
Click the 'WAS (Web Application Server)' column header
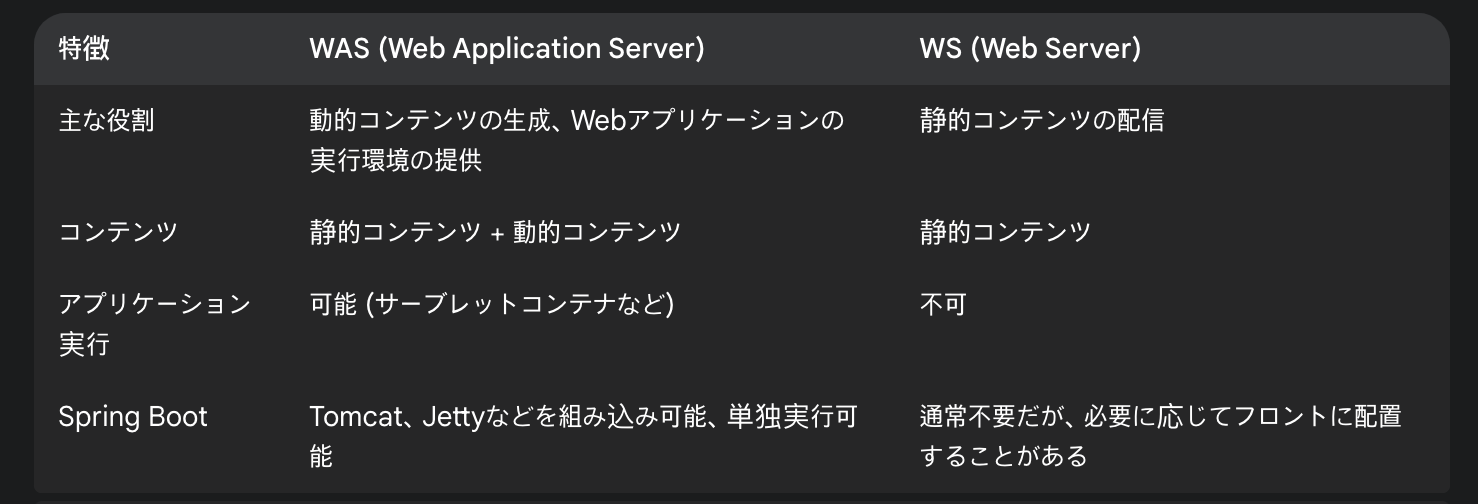pos(507,49)
